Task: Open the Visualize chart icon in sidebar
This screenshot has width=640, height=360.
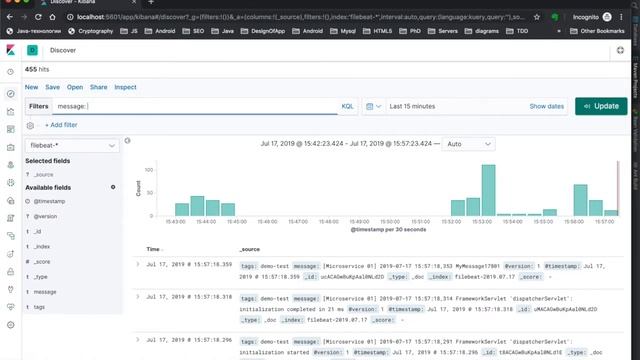Action: (x=11, y=111)
